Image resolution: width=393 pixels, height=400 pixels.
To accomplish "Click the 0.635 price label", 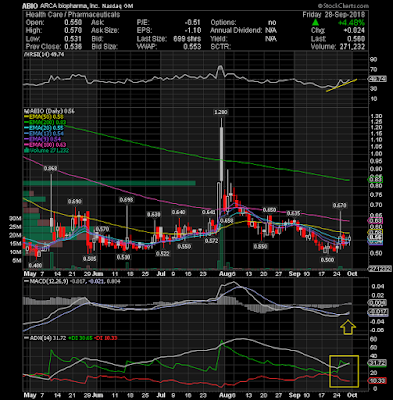I will (294, 213).
